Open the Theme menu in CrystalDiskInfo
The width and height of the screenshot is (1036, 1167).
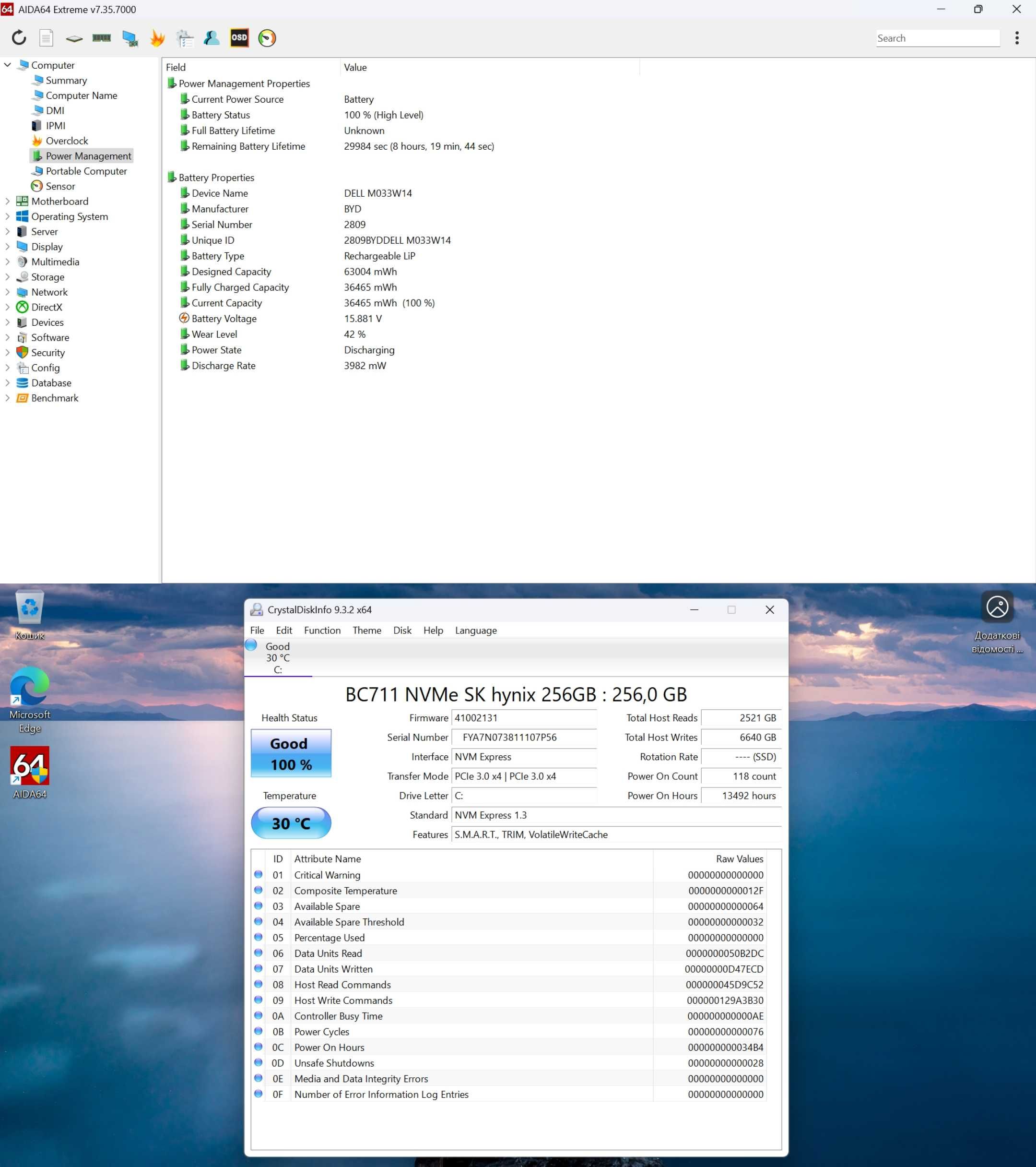[x=367, y=631]
